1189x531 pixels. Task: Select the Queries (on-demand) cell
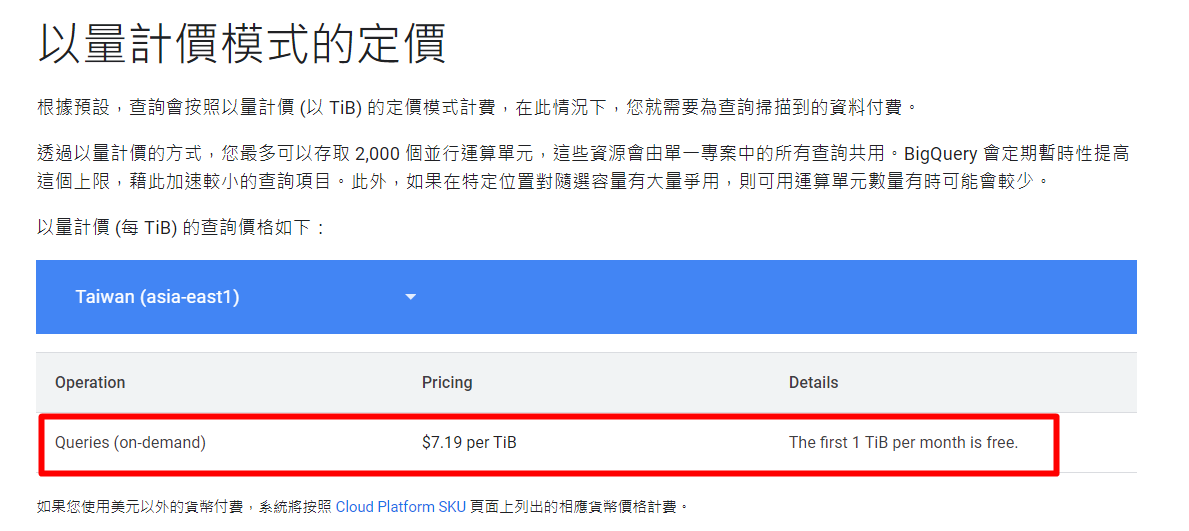pyautogui.click(x=130, y=442)
